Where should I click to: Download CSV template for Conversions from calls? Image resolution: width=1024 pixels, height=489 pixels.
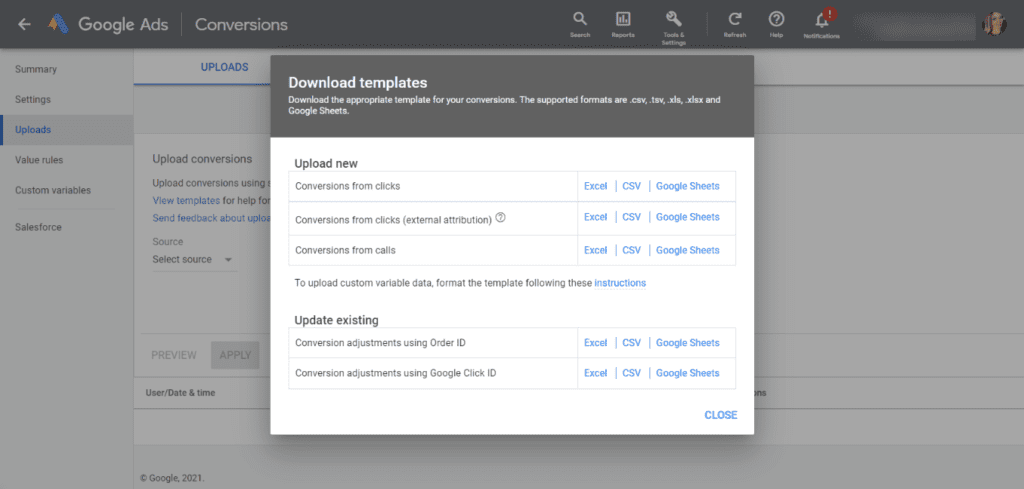click(x=632, y=250)
